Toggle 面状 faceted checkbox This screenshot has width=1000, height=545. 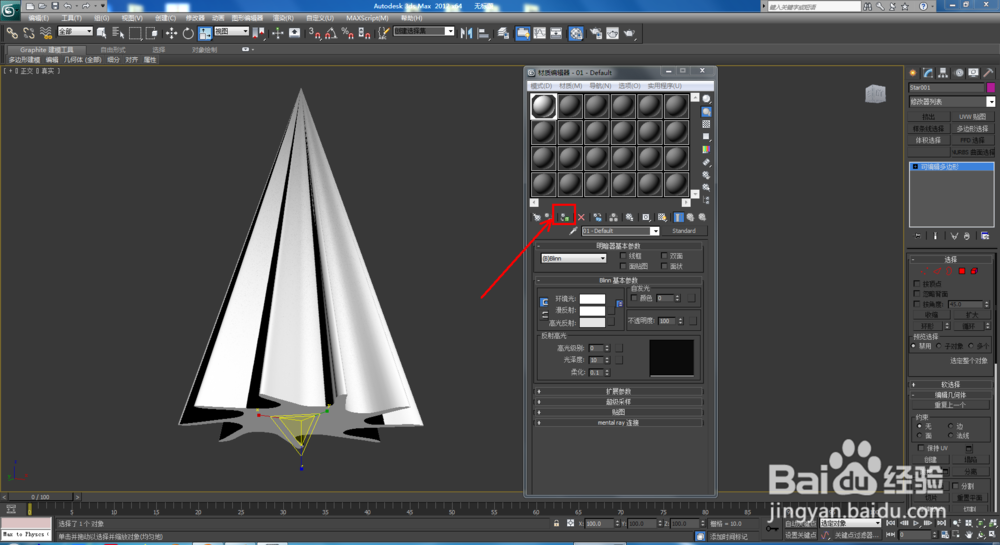(664, 266)
